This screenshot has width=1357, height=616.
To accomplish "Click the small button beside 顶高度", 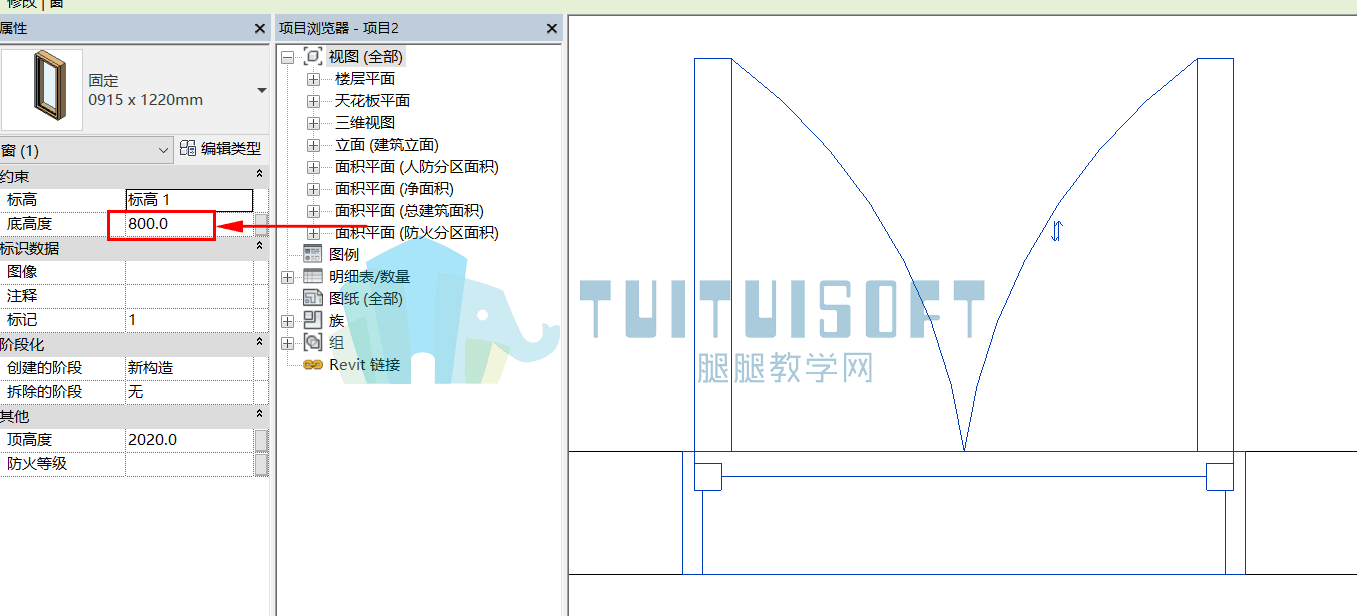I will (261, 440).
